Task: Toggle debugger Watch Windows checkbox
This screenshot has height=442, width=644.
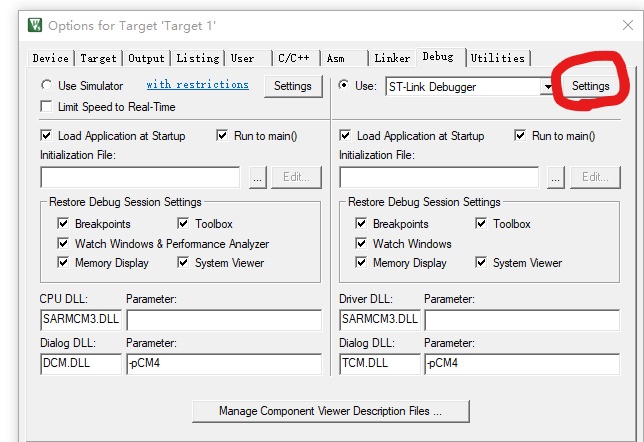Action: (x=361, y=243)
